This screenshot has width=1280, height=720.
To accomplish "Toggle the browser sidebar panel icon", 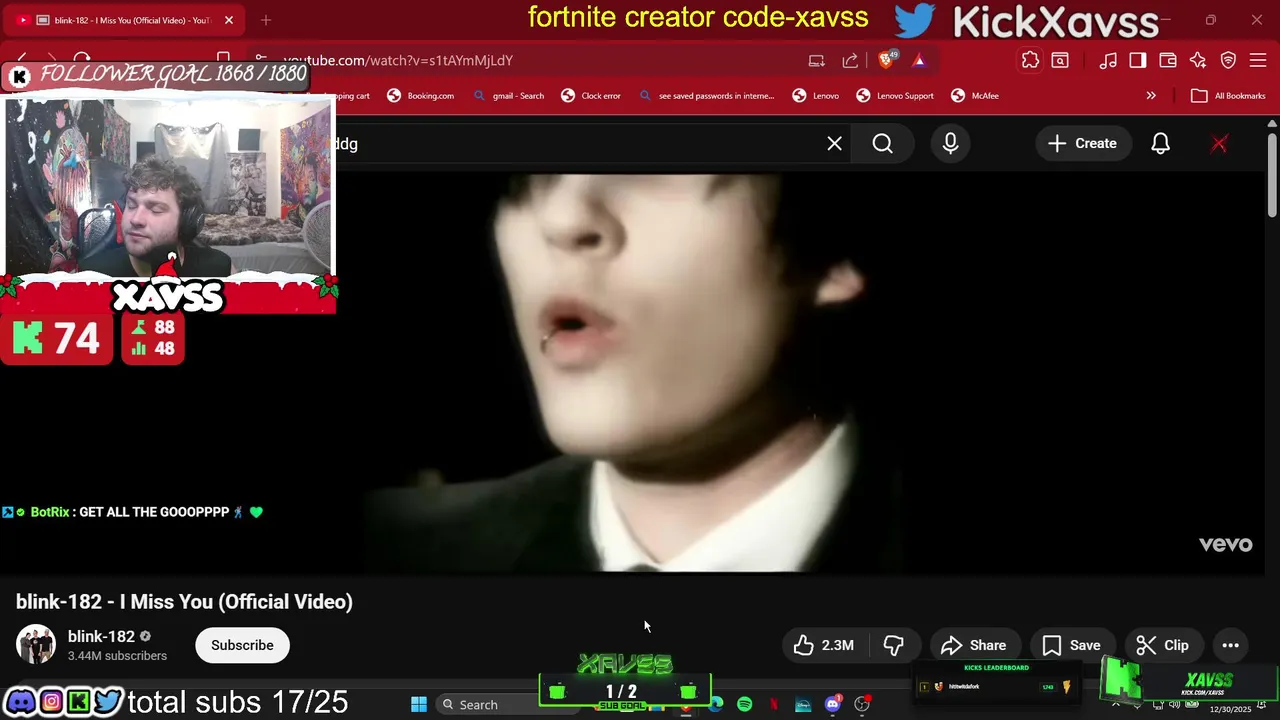I will pos(1138,61).
